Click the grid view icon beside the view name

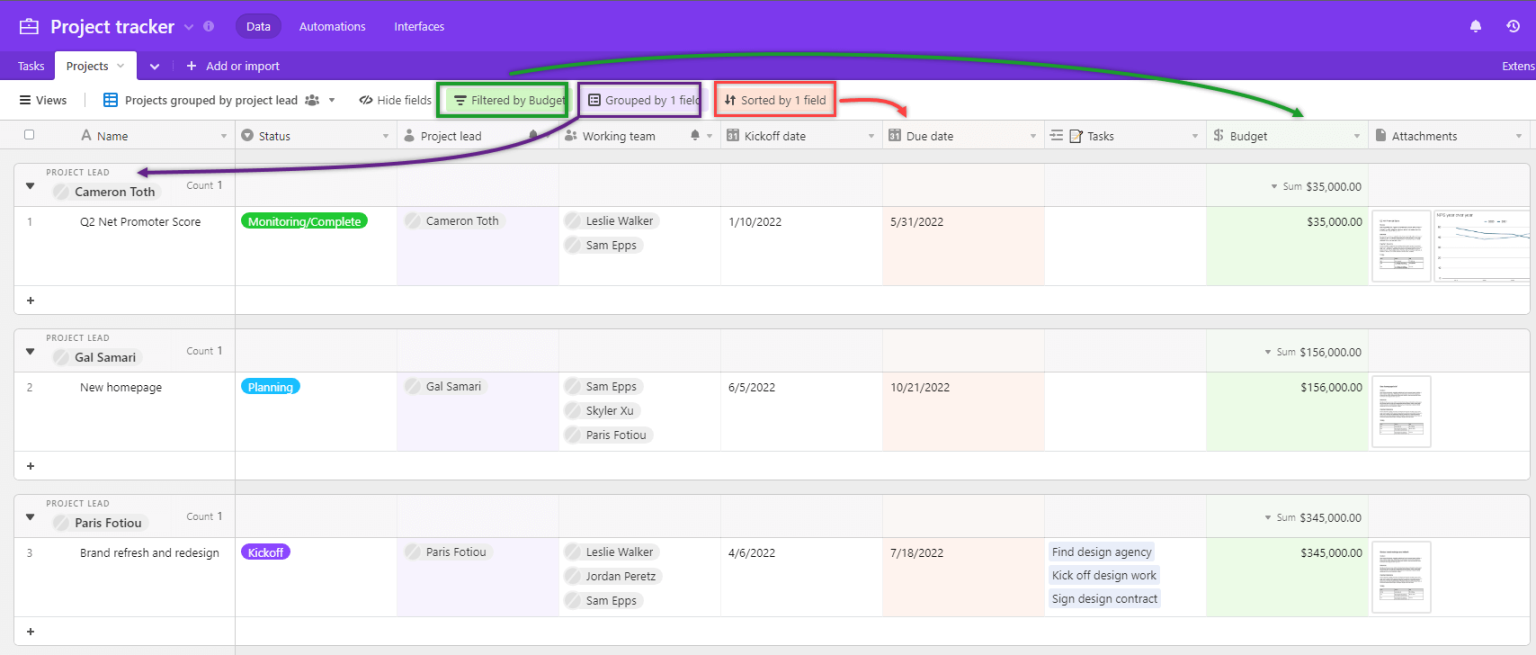(x=110, y=100)
